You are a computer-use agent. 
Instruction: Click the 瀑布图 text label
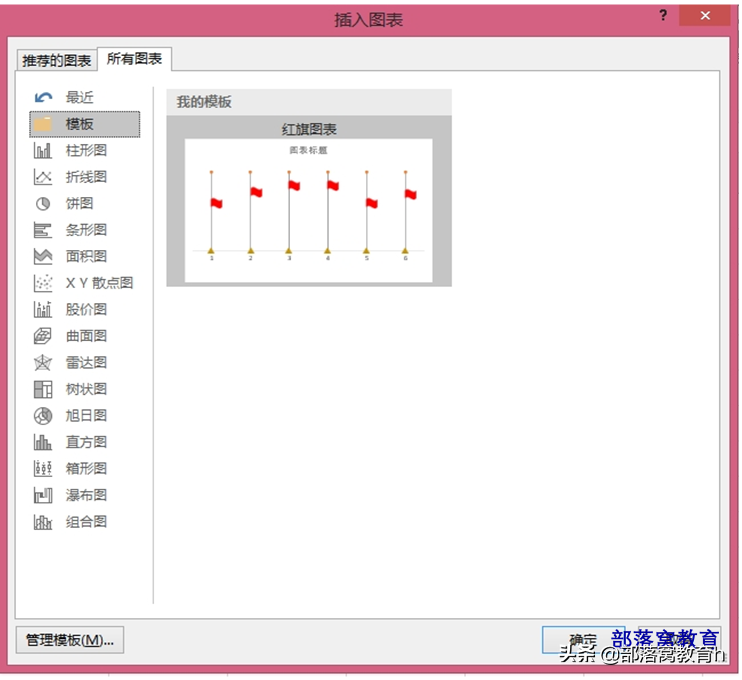coord(86,495)
